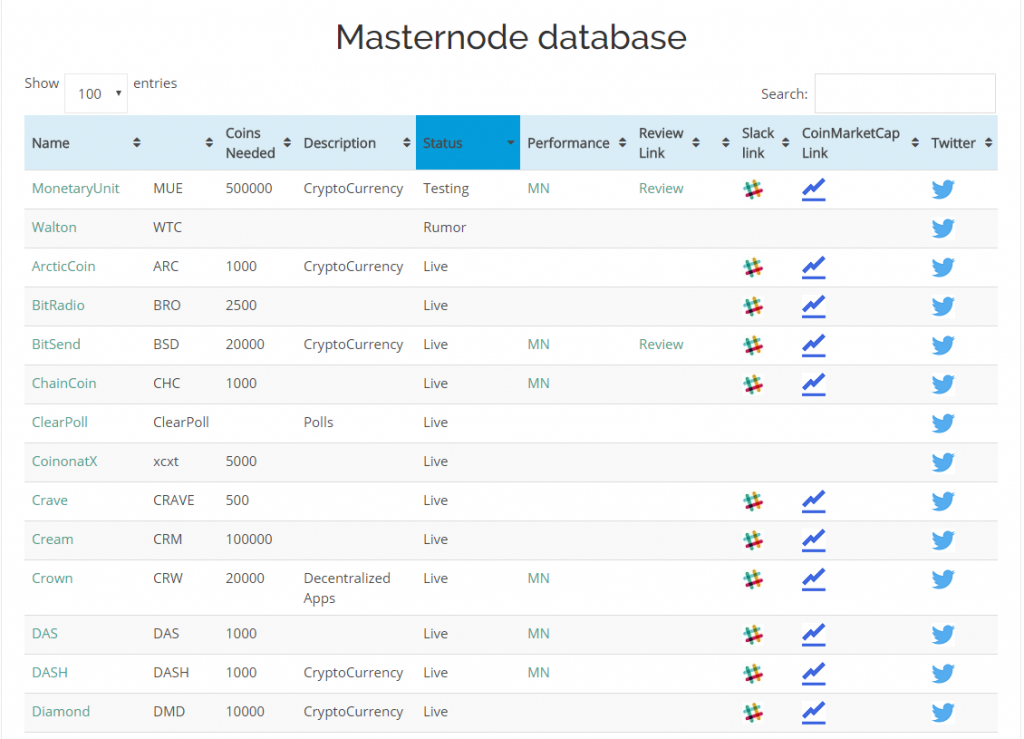Open CoinMarketCap chart for BitSend
This screenshot has width=1024, height=739.
(x=814, y=345)
